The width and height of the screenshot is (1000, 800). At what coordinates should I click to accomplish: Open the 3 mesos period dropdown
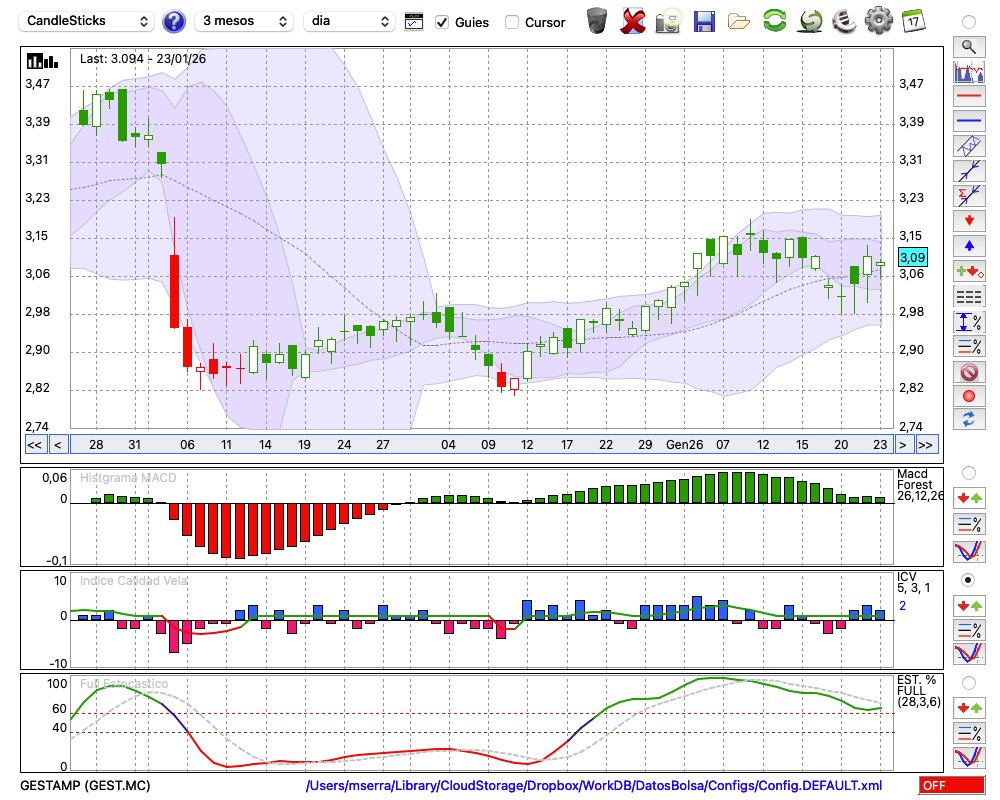[244, 21]
